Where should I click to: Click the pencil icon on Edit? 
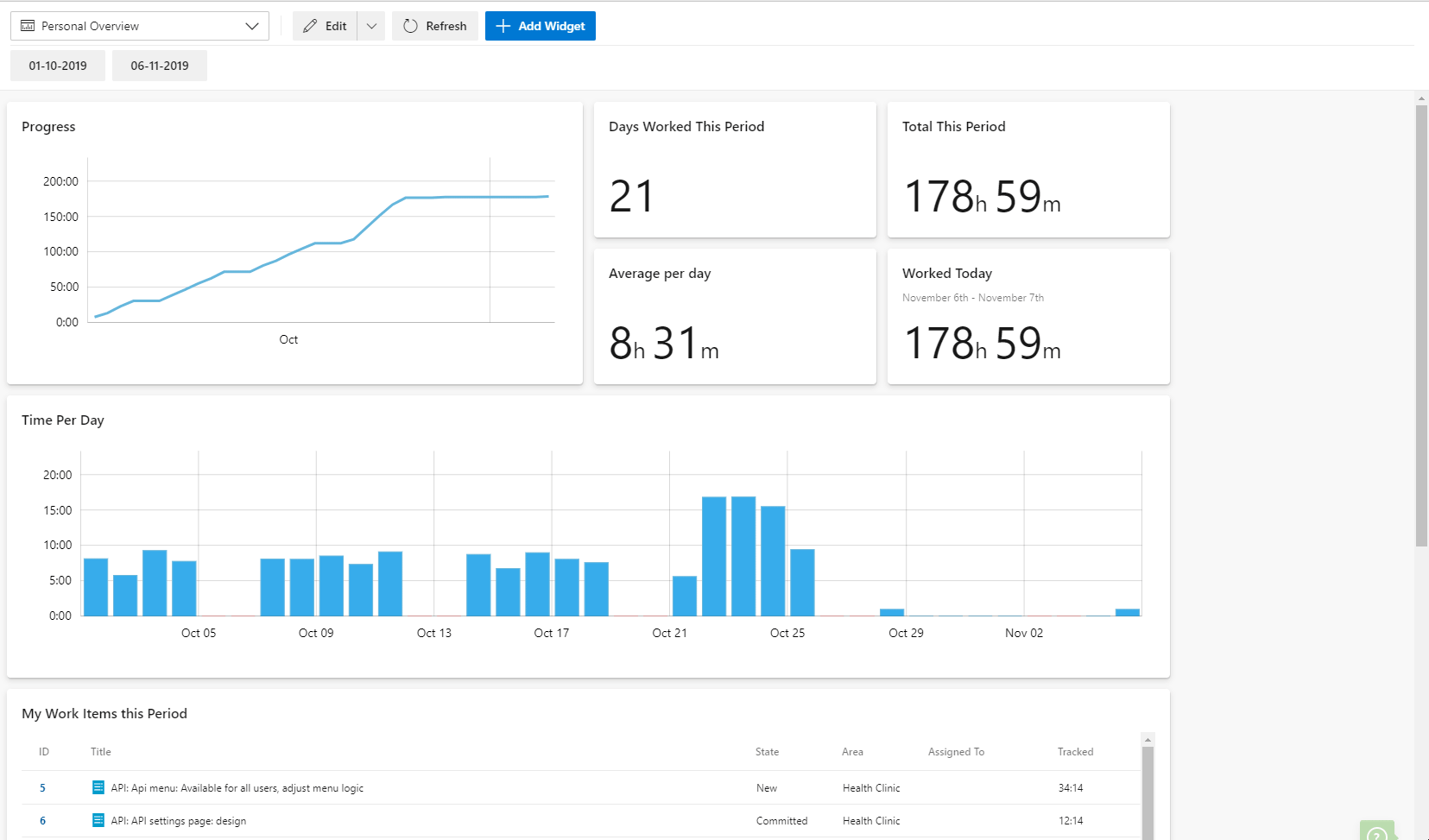tap(310, 26)
